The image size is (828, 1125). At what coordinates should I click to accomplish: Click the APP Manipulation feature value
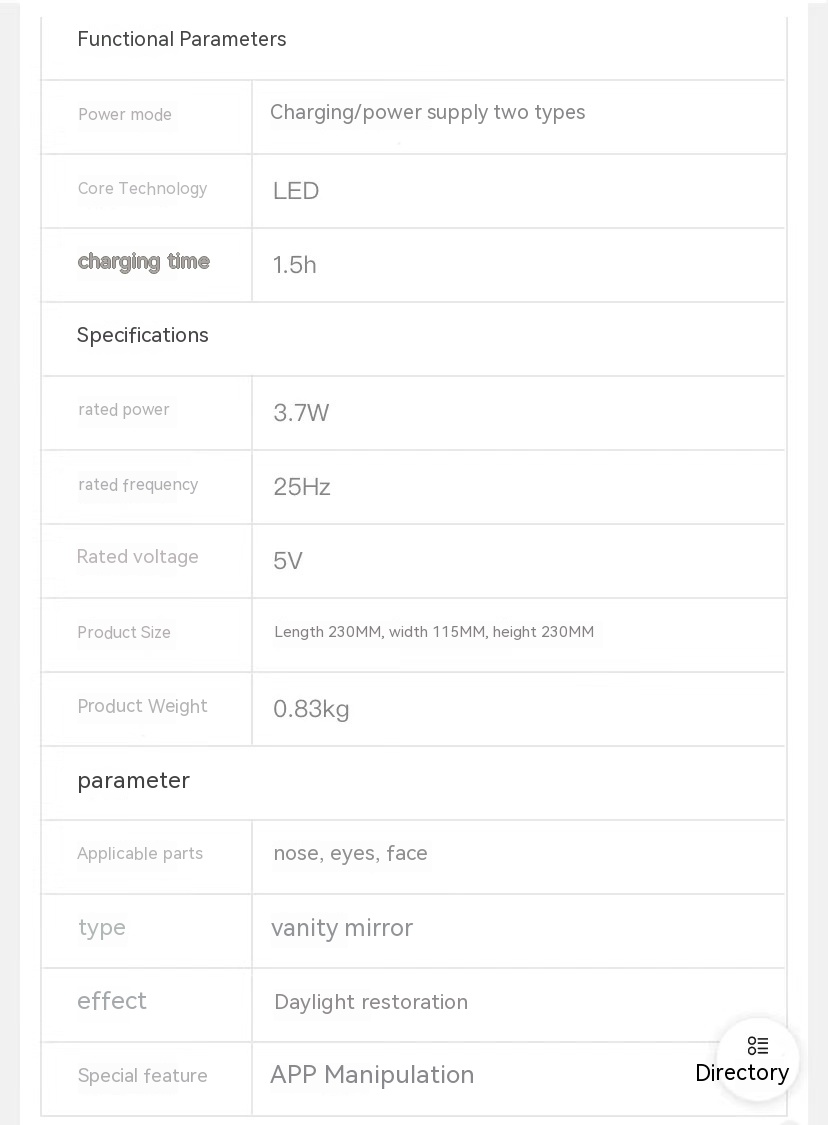pos(372,1075)
